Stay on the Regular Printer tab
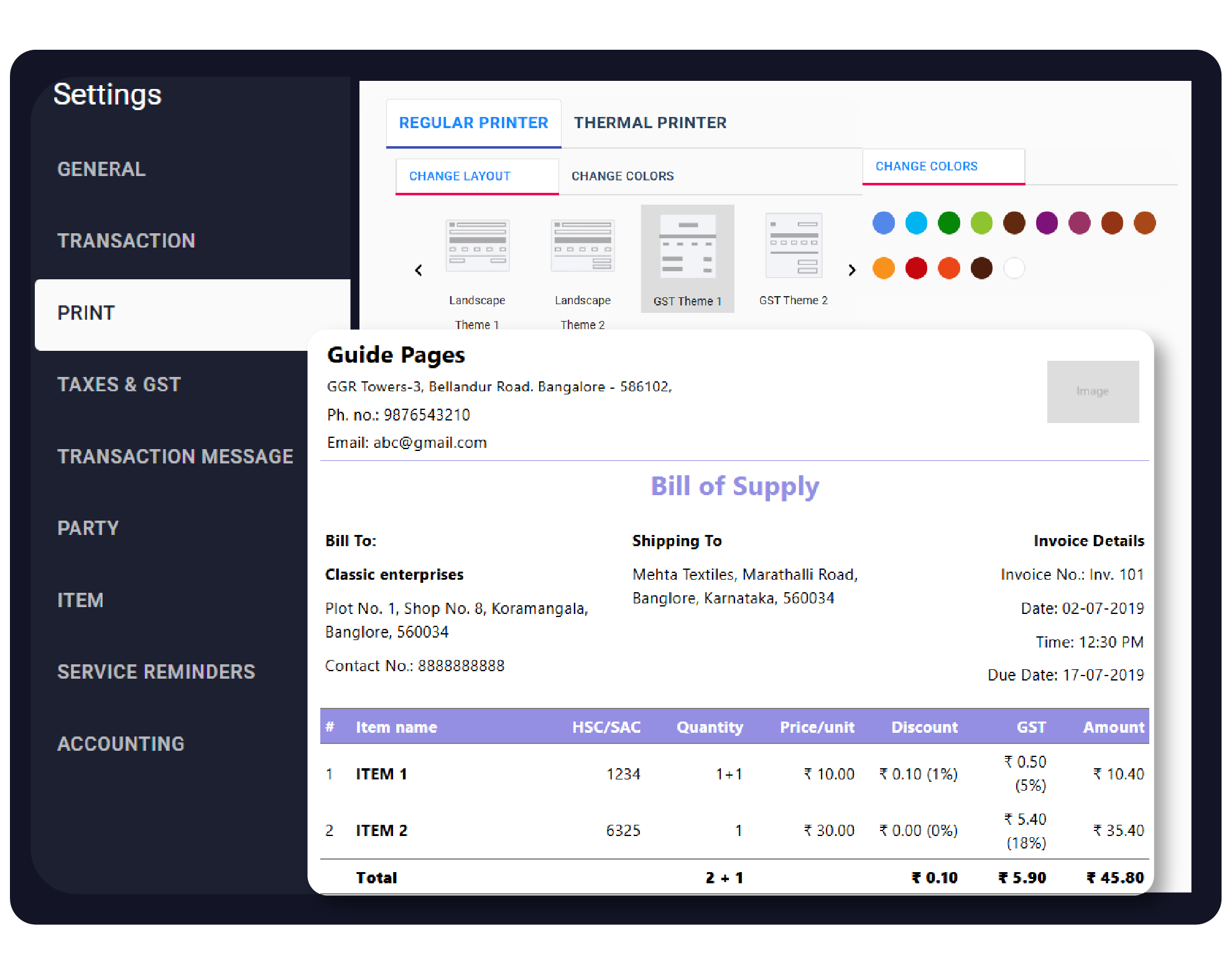The image size is (1232, 971). click(474, 122)
